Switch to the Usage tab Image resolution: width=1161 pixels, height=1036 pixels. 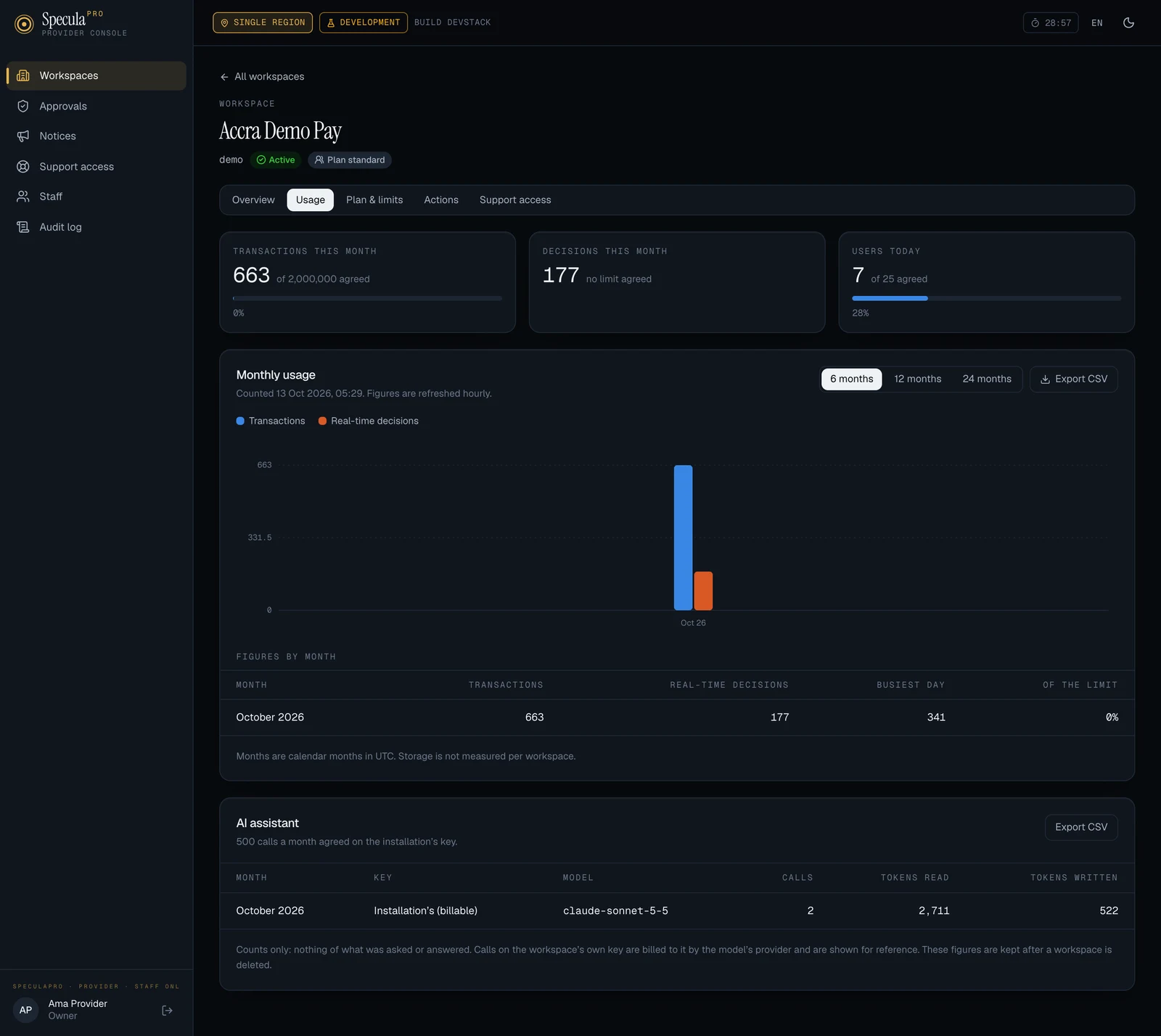click(x=311, y=200)
